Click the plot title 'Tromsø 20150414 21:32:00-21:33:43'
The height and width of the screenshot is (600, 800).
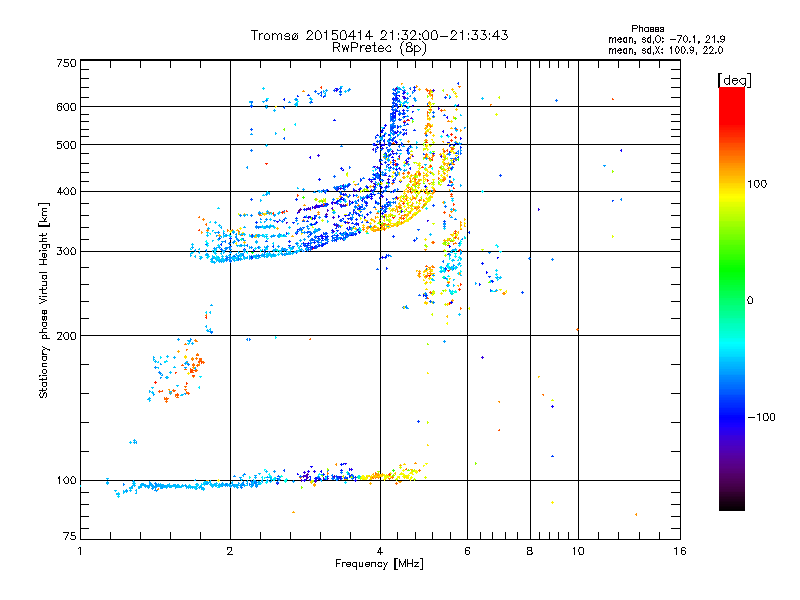[379, 35]
